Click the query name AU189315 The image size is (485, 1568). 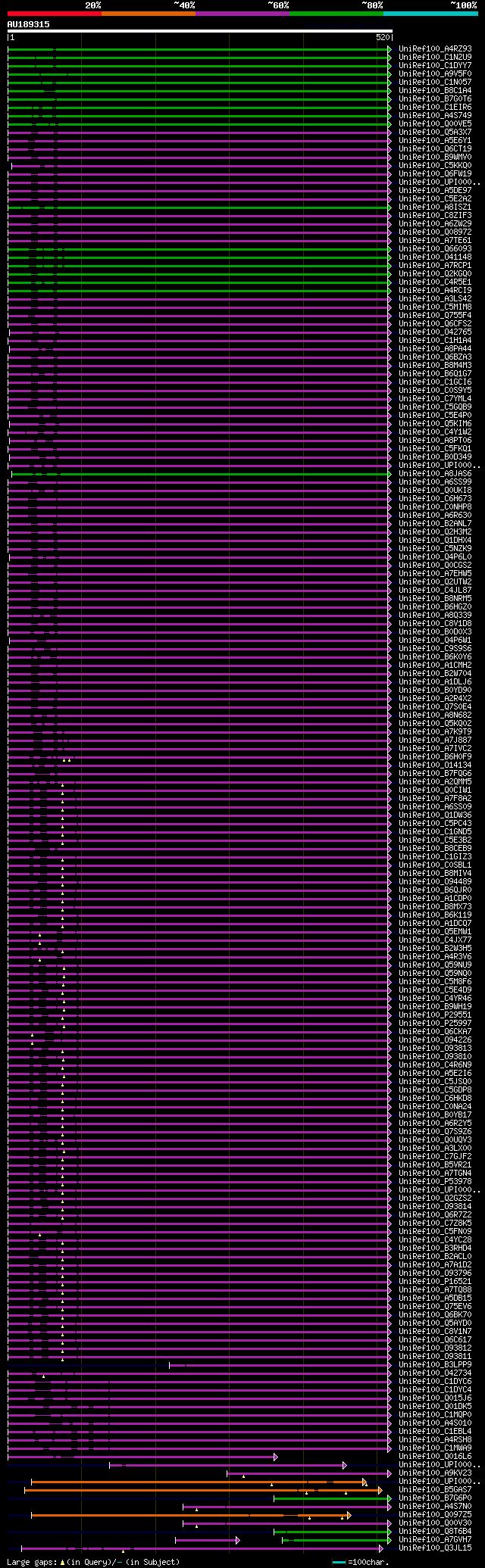29,24
